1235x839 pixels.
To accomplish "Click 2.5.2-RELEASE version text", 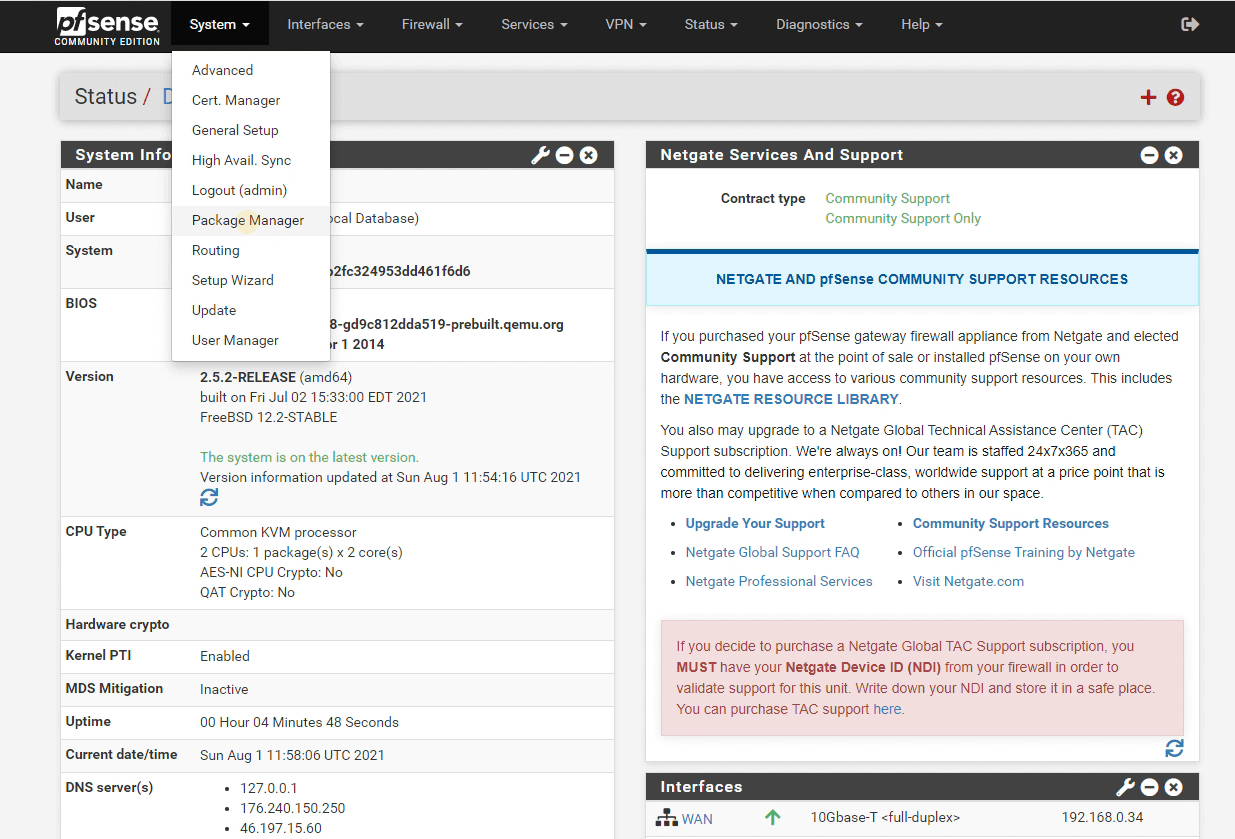I will tap(248, 377).
